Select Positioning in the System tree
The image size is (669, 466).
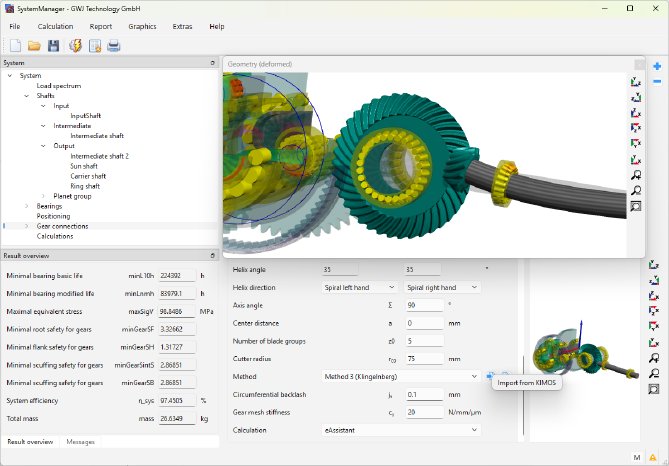[x=53, y=216]
